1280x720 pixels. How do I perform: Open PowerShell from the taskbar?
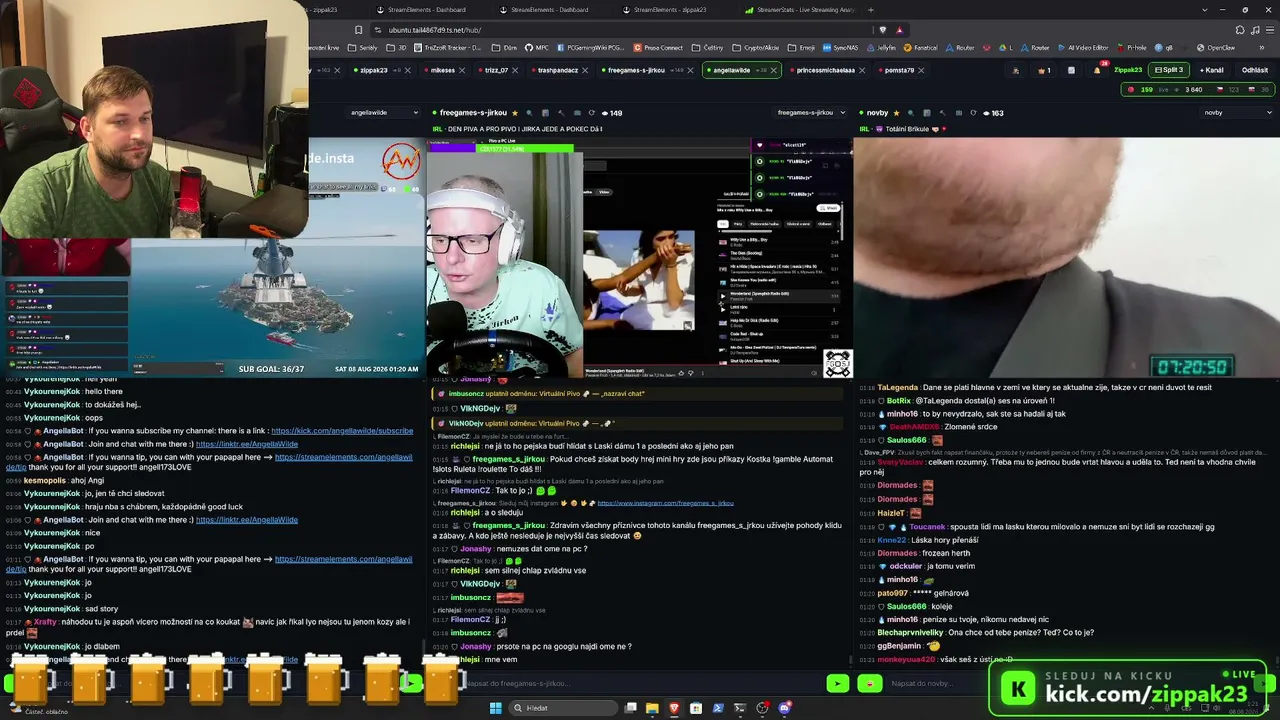[718, 708]
